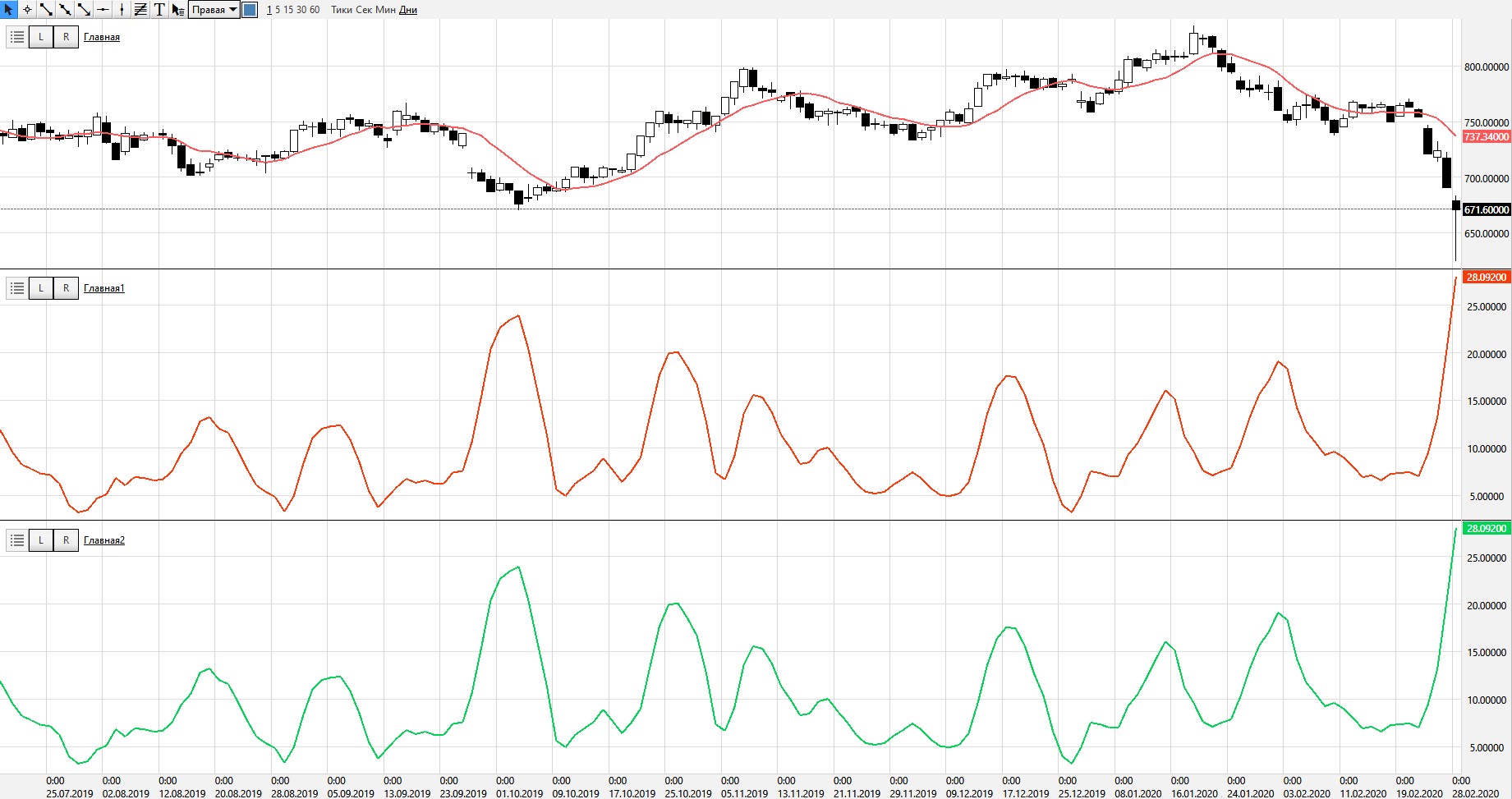Click the 28.02.2020 date axis label
The width and height of the screenshot is (1512, 799).
click(x=1476, y=793)
